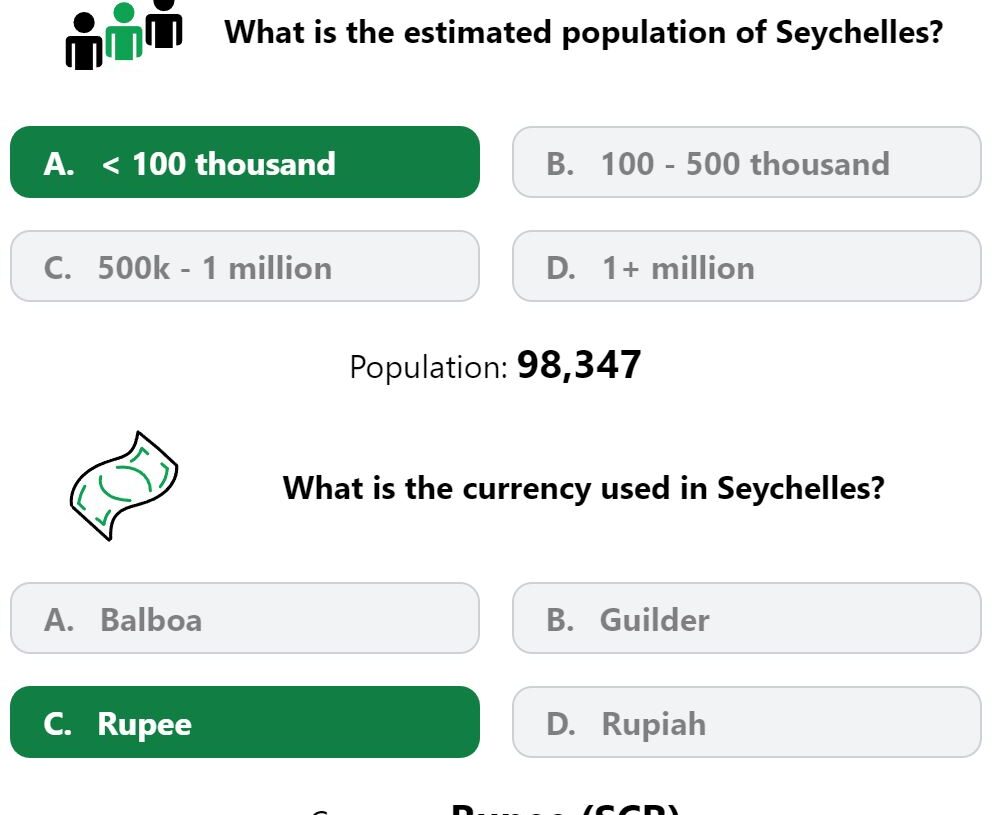Screen dimensions: 1006x815
Task: Select answer A, less than 100 thousand
Action: (x=245, y=162)
